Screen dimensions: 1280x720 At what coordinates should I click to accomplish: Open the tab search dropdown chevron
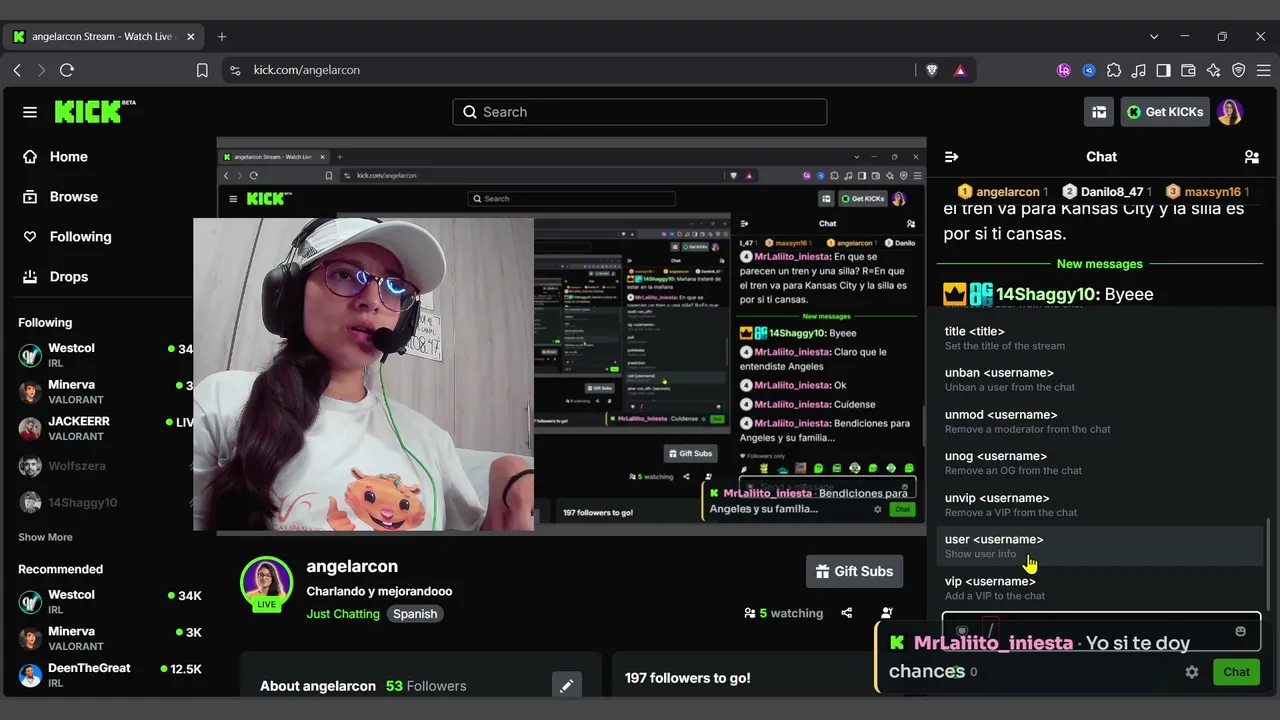(x=1154, y=37)
